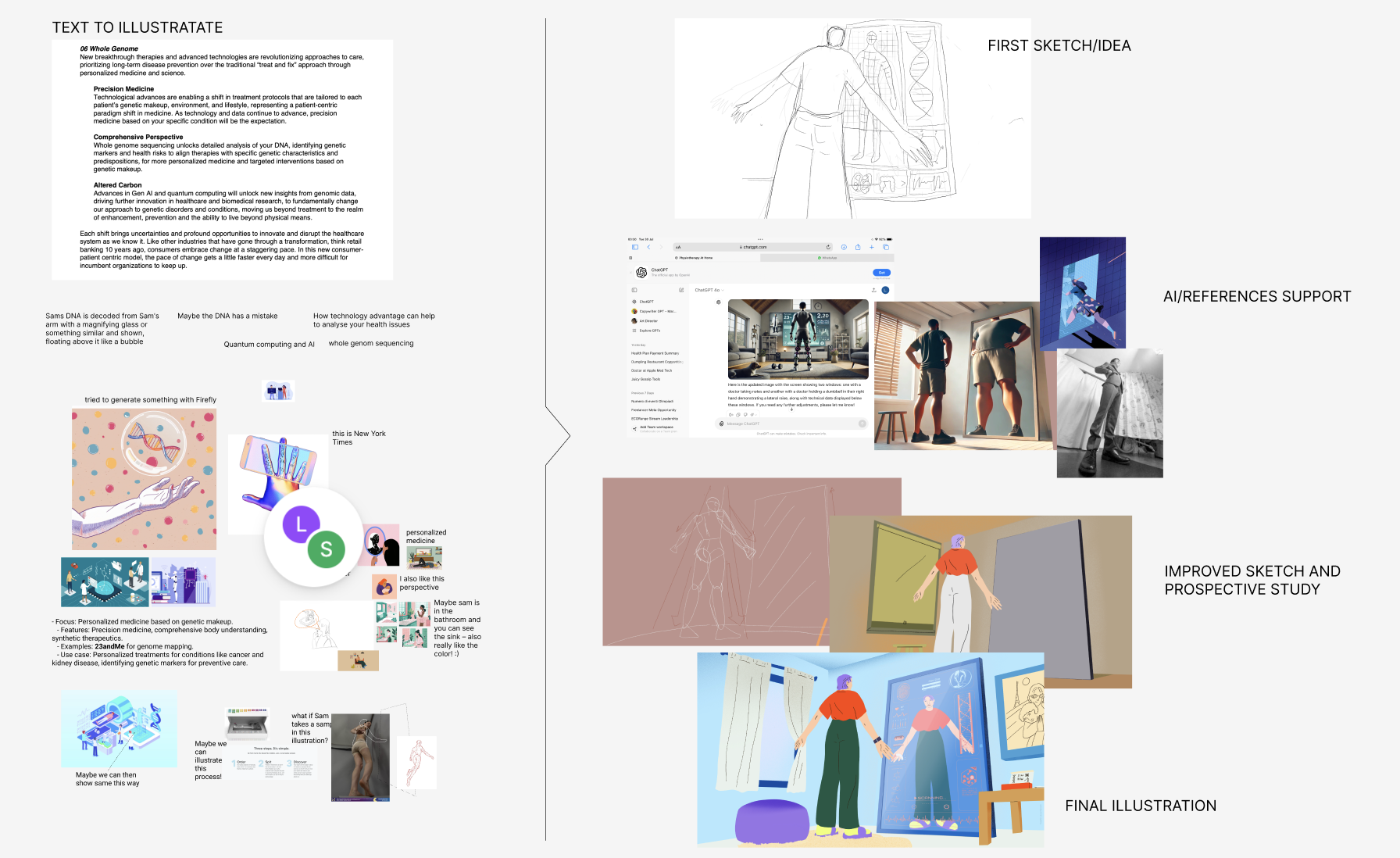Select the Focus: Personalized medicine bullet notes
The width and height of the screenshot is (1400, 858).
tap(160, 642)
